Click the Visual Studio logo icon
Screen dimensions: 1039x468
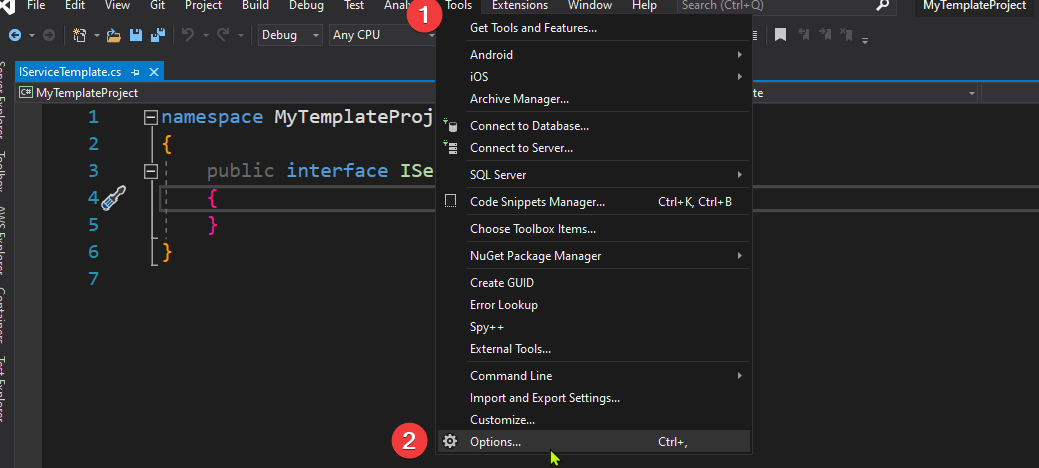tap(8, 5)
